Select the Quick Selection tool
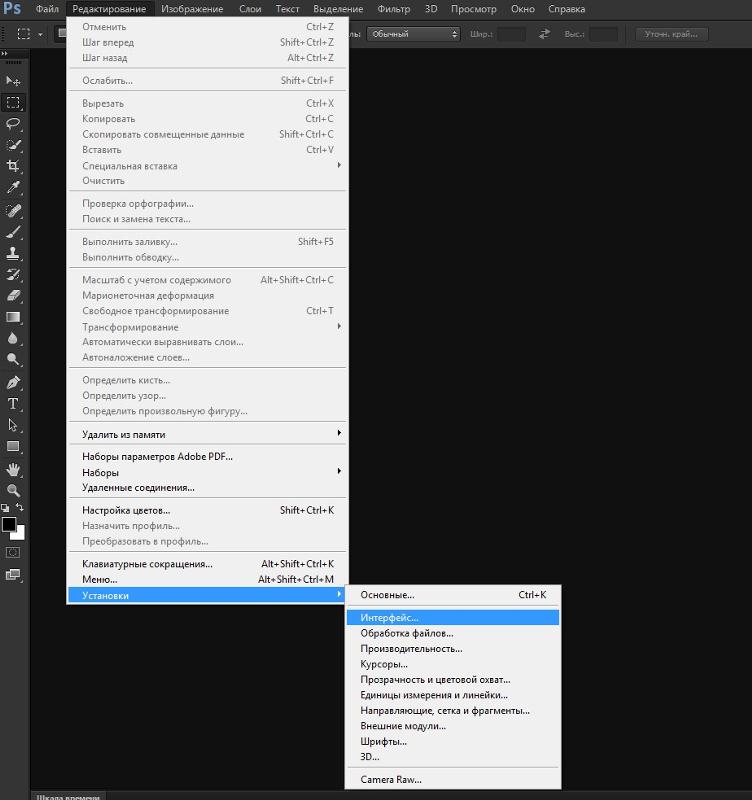Viewport: 752px width, 800px height. click(x=13, y=145)
